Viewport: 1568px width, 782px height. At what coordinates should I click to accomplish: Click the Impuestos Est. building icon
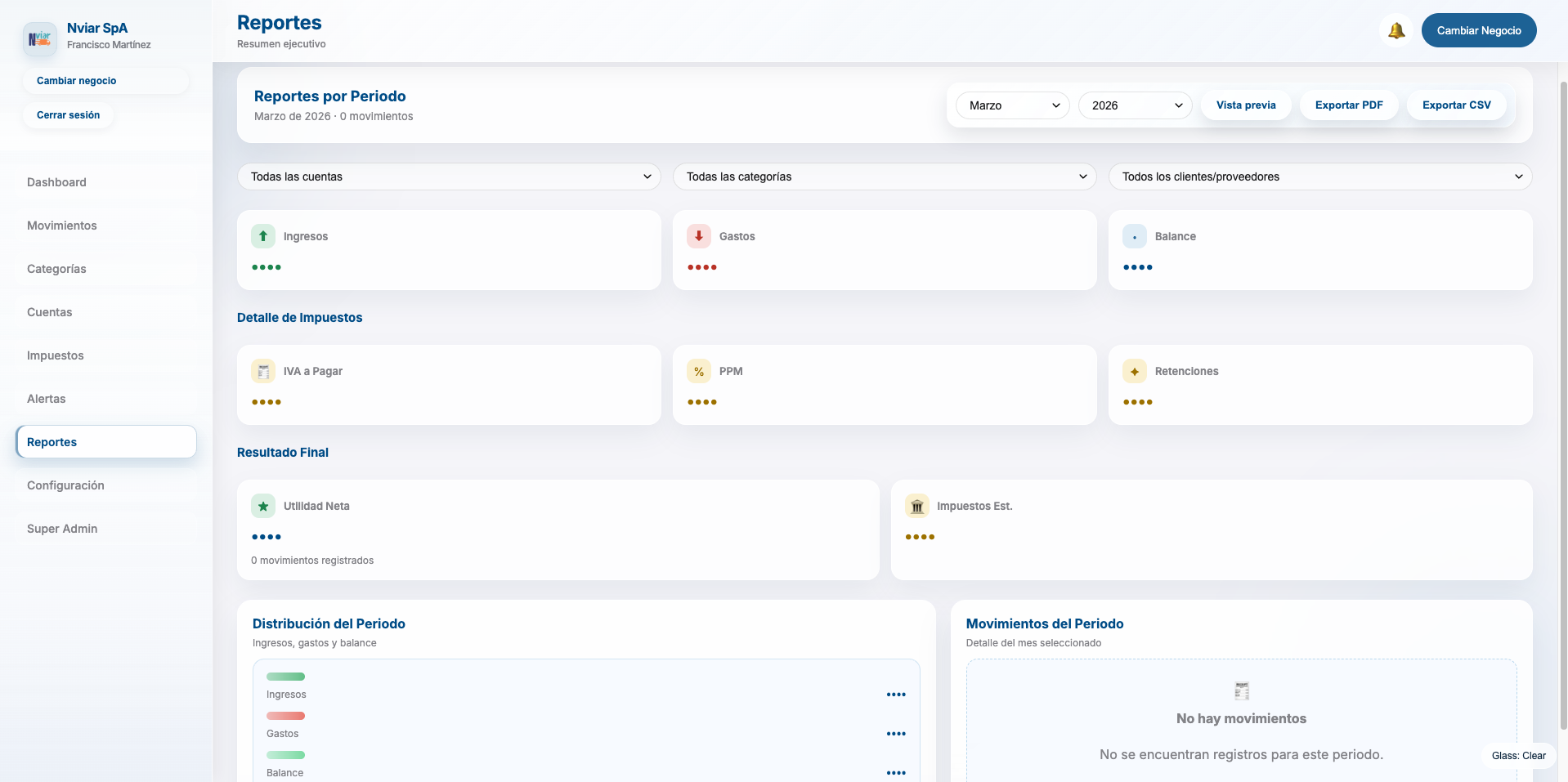click(917, 507)
